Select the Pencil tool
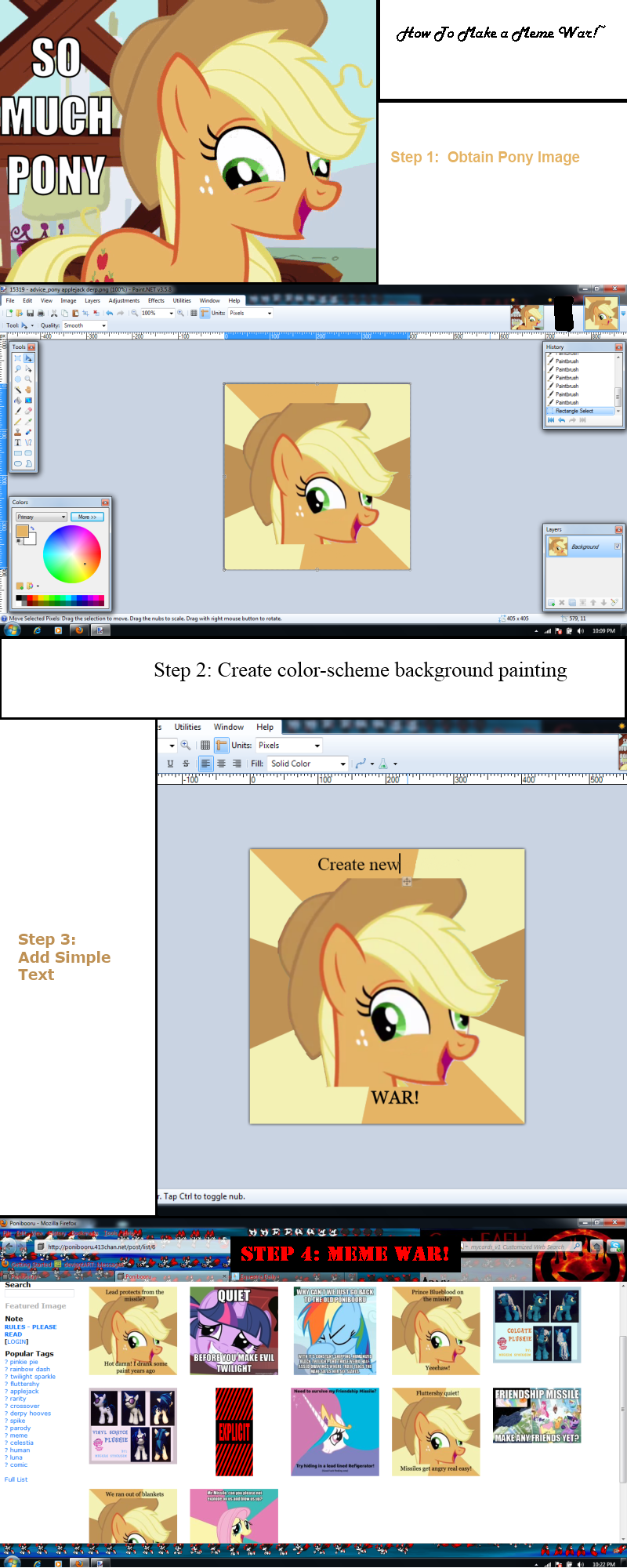 pos(18,421)
